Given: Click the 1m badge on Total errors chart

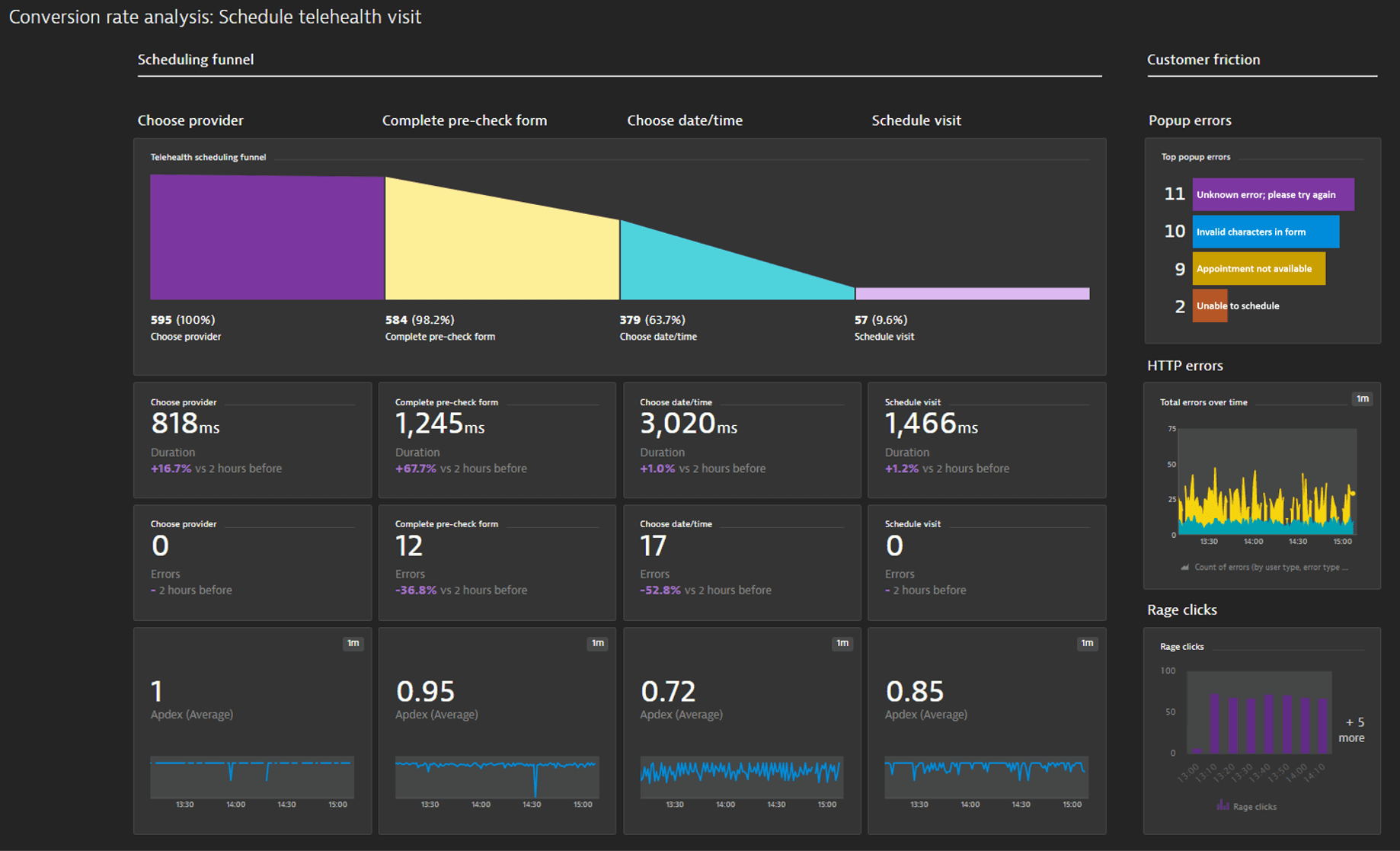Looking at the screenshot, I should click(x=1362, y=398).
